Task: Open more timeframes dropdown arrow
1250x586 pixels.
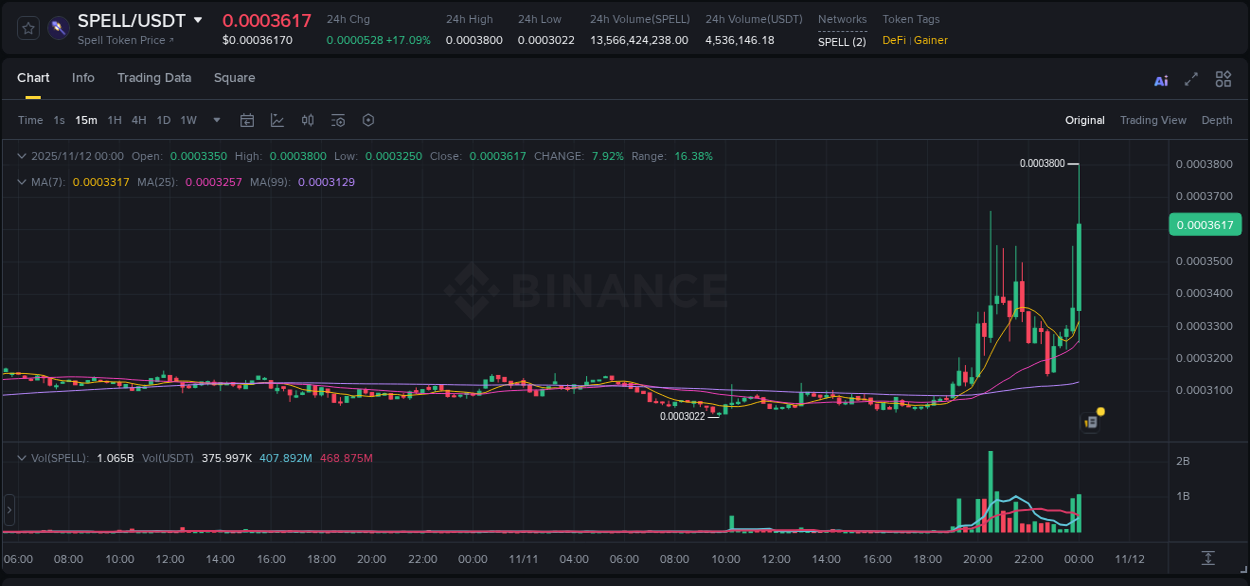Action: [215, 120]
